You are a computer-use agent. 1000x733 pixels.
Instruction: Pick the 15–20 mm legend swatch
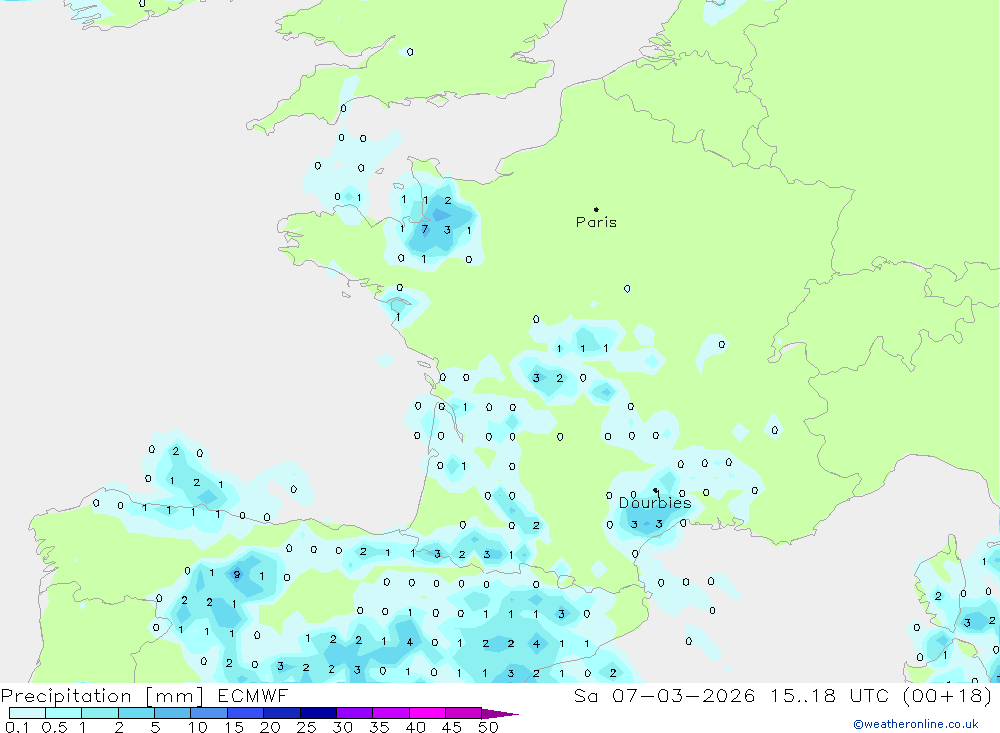point(246,713)
